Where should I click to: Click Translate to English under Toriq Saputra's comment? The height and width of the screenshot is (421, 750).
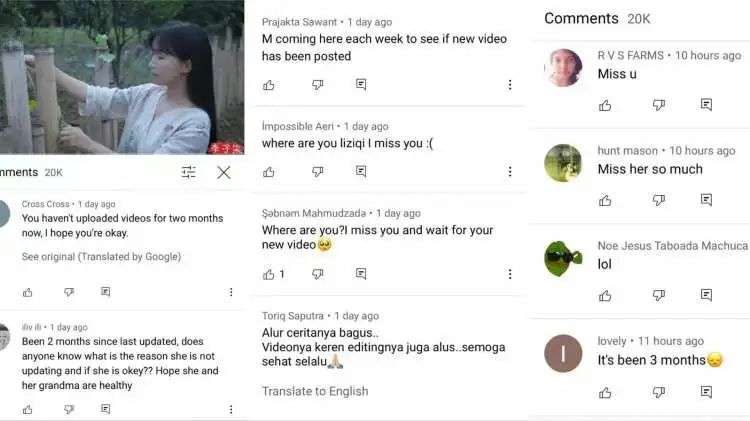[315, 391]
